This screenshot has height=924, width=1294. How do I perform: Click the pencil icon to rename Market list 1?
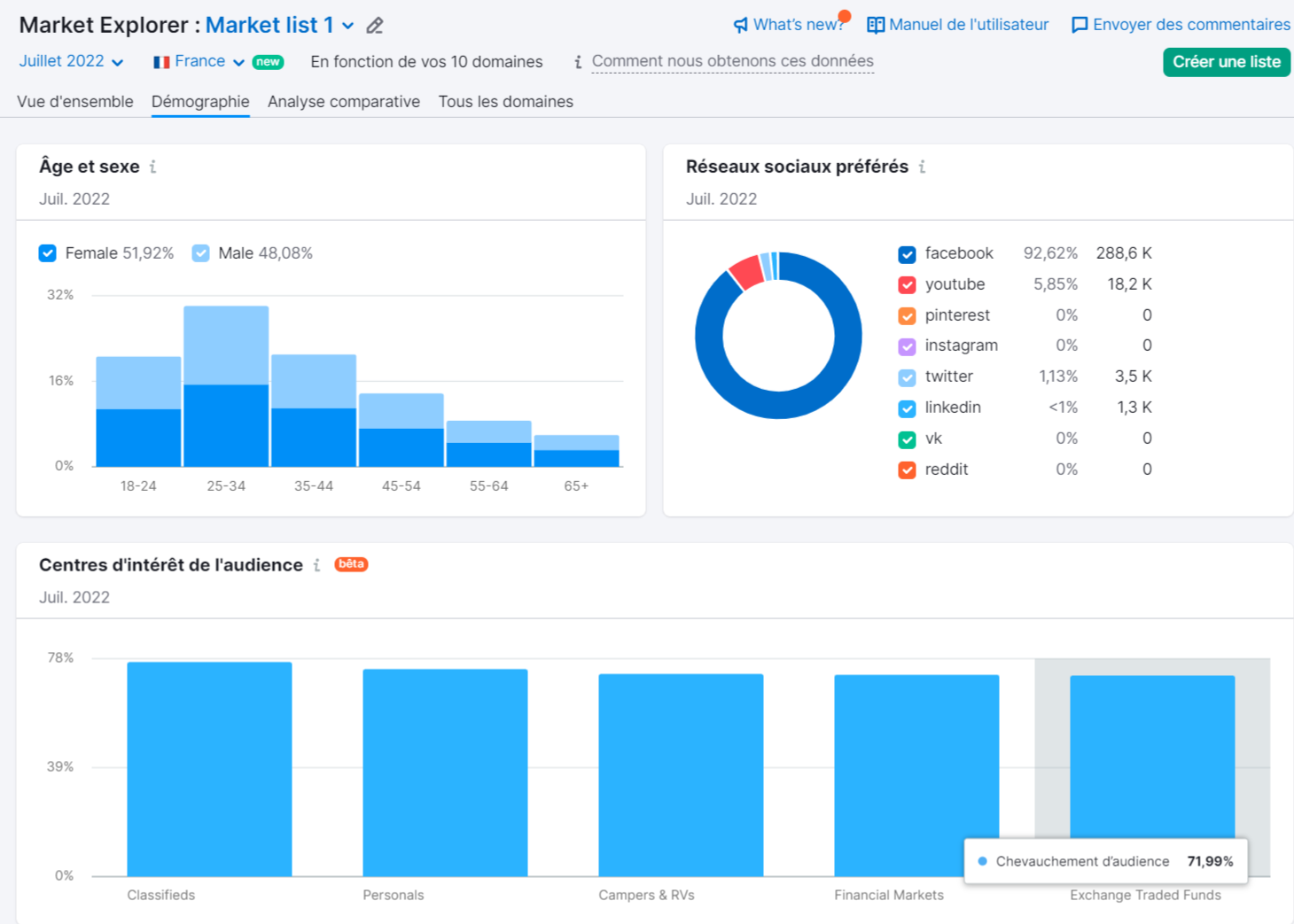pos(373,26)
